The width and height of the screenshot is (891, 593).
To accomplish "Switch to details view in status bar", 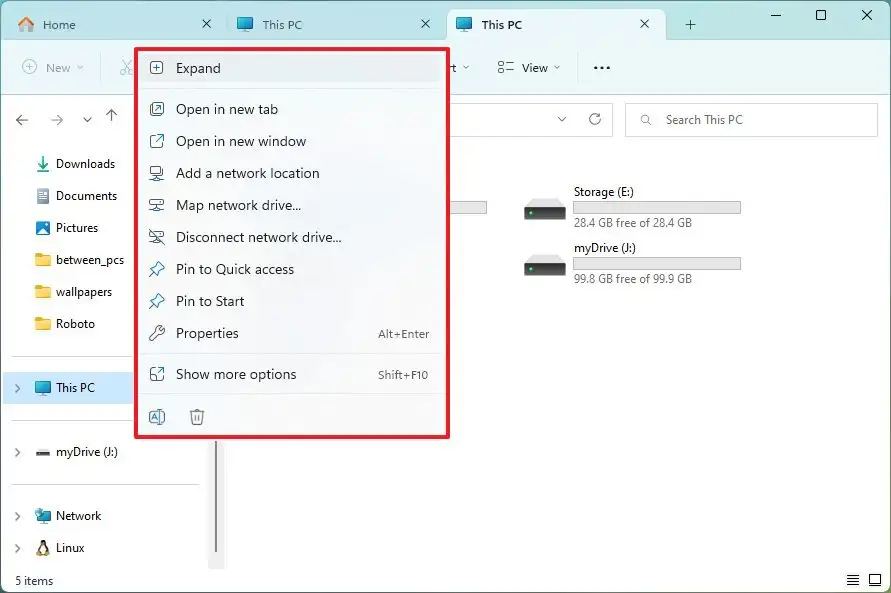I will [x=852, y=580].
